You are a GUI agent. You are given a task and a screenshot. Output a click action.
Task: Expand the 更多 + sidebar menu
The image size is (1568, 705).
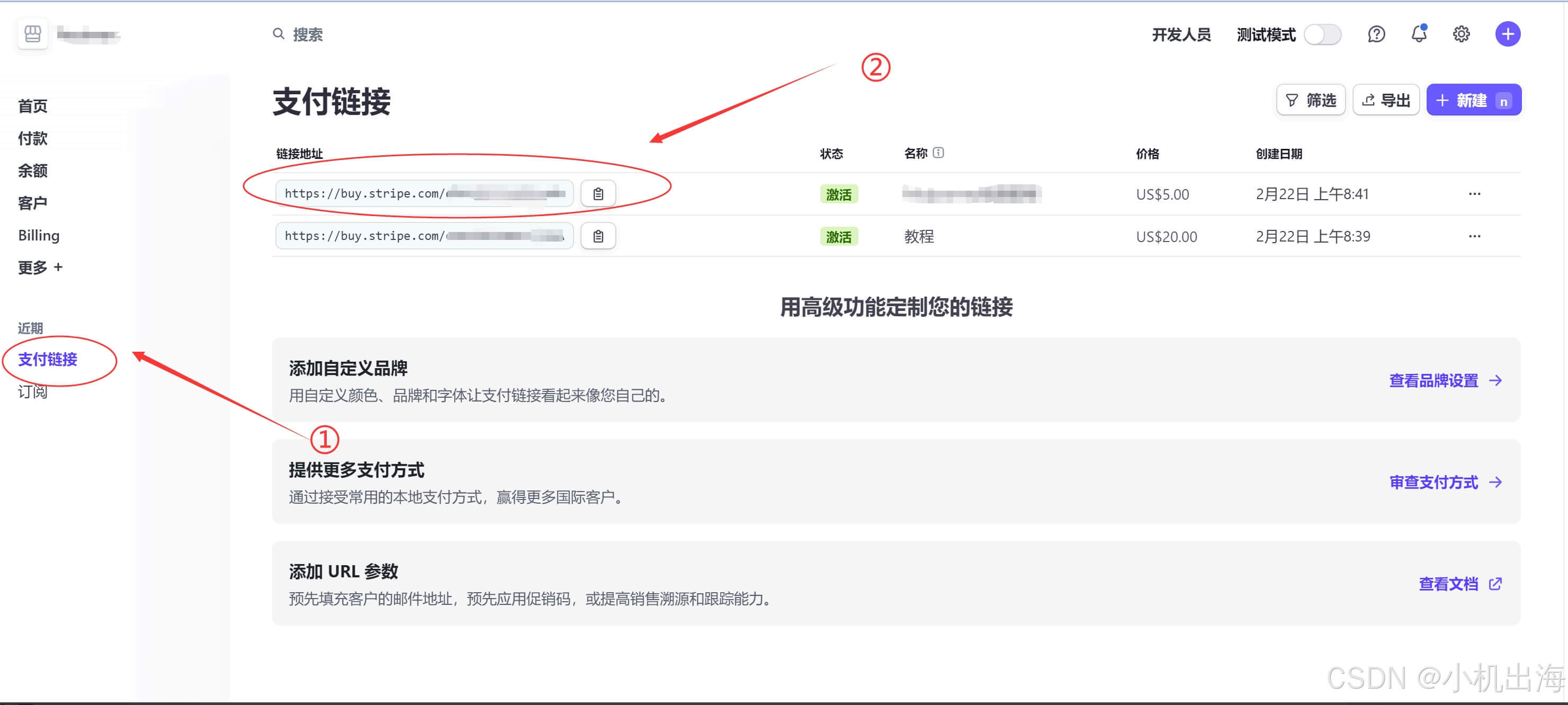(x=40, y=267)
